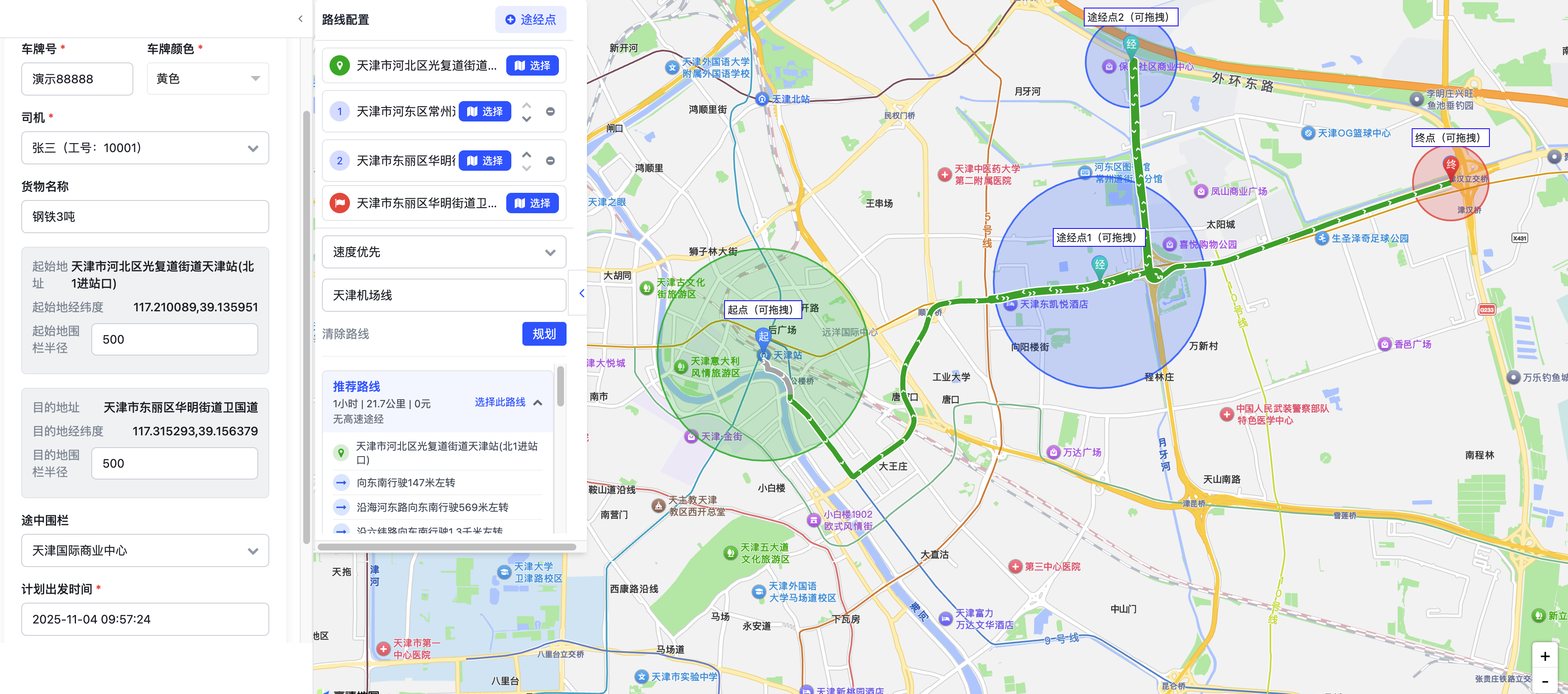Edit the start fence radius 500
The height and width of the screenshot is (694, 1568).
pyautogui.click(x=175, y=339)
